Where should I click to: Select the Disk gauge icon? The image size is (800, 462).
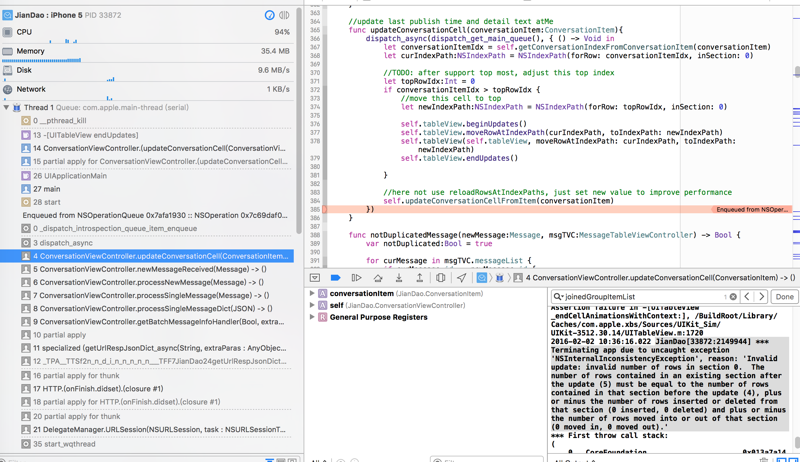click(x=7, y=70)
